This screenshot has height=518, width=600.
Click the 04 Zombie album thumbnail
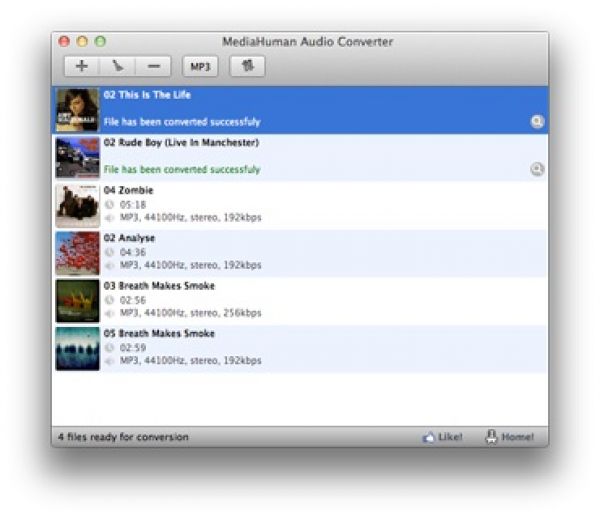click(77, 205)
